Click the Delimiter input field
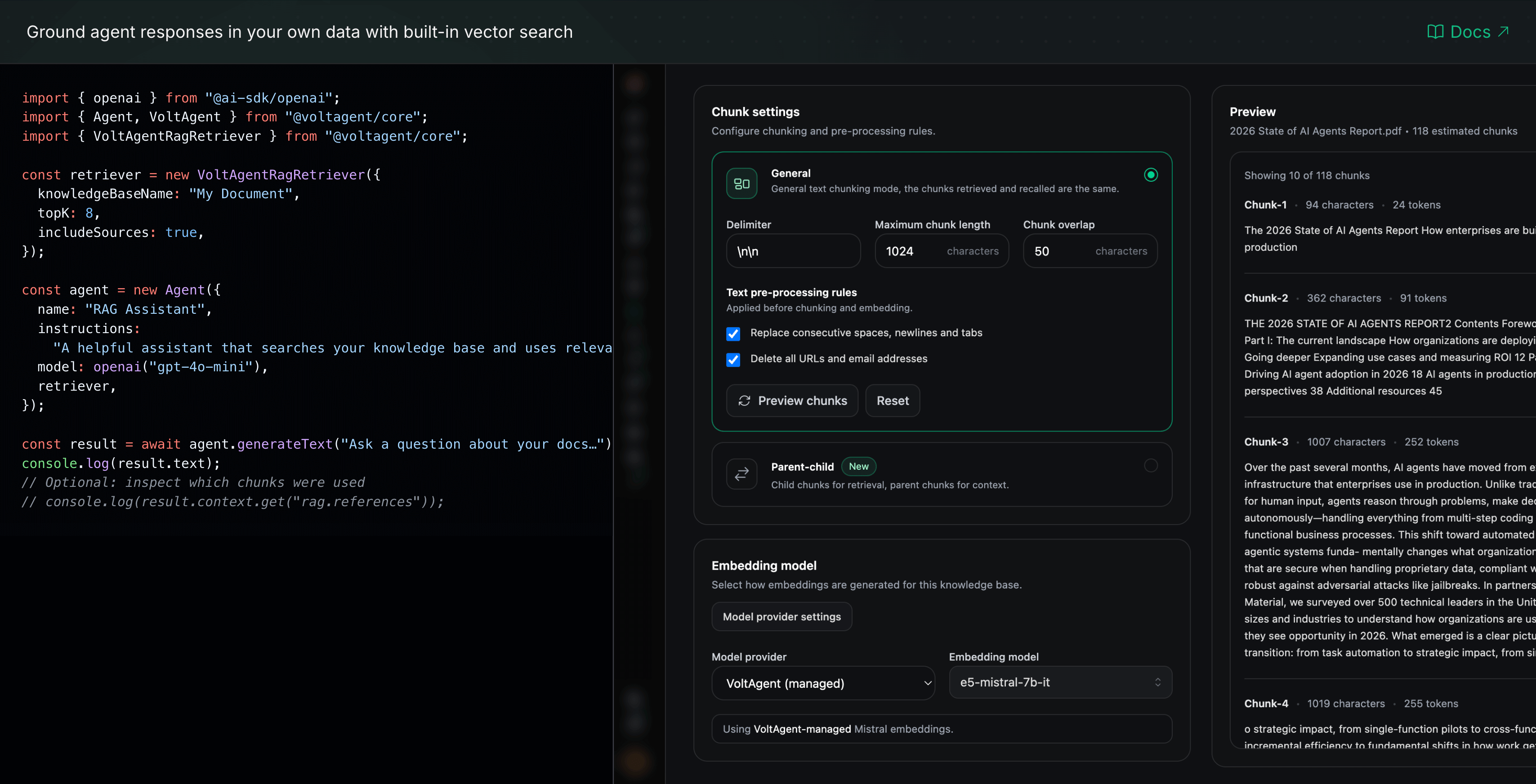This screenshot has height=784, width=1536. point(793,251)
